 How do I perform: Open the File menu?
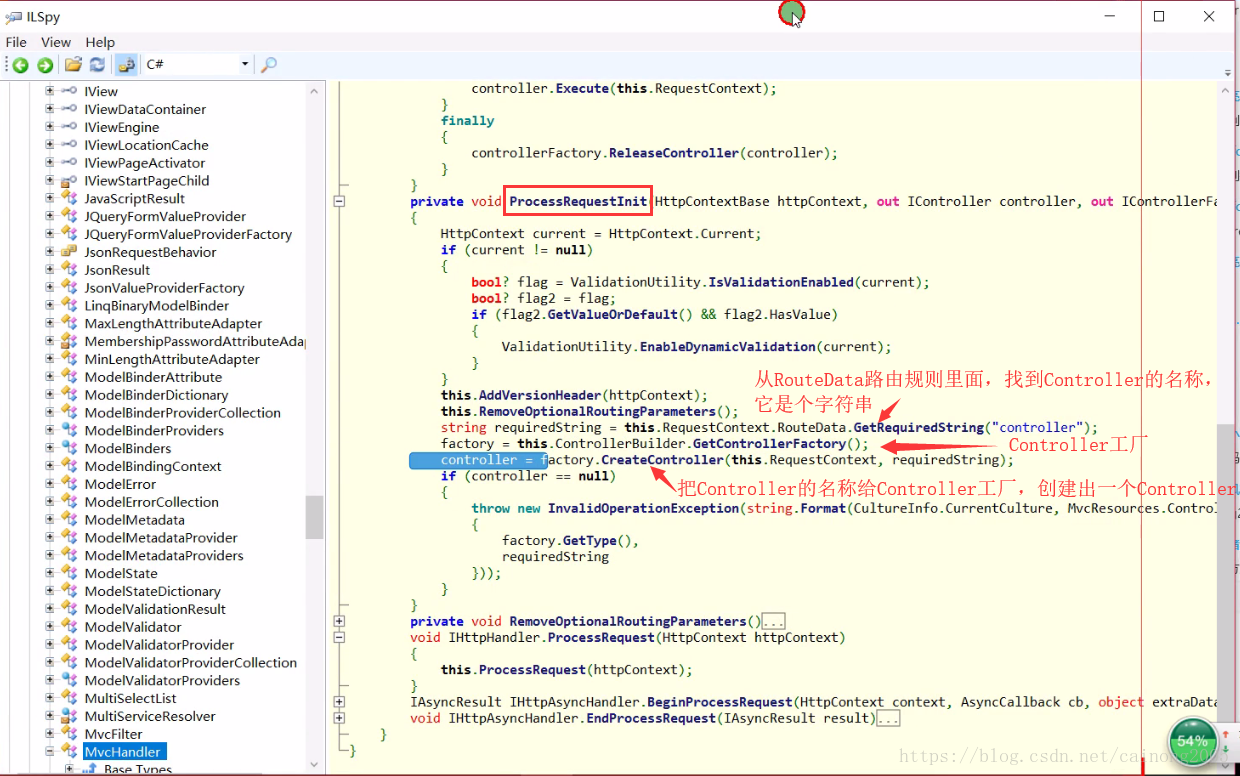click(x=16, y=42)
